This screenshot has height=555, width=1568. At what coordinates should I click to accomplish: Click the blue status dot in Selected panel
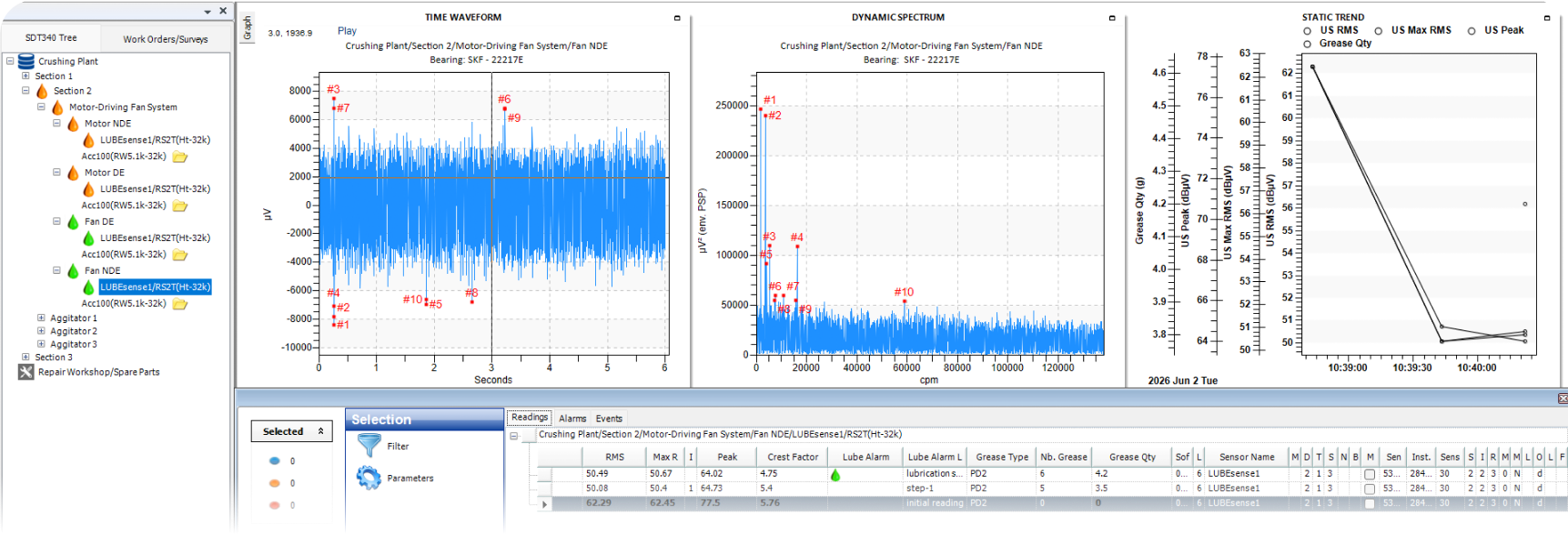275,460
